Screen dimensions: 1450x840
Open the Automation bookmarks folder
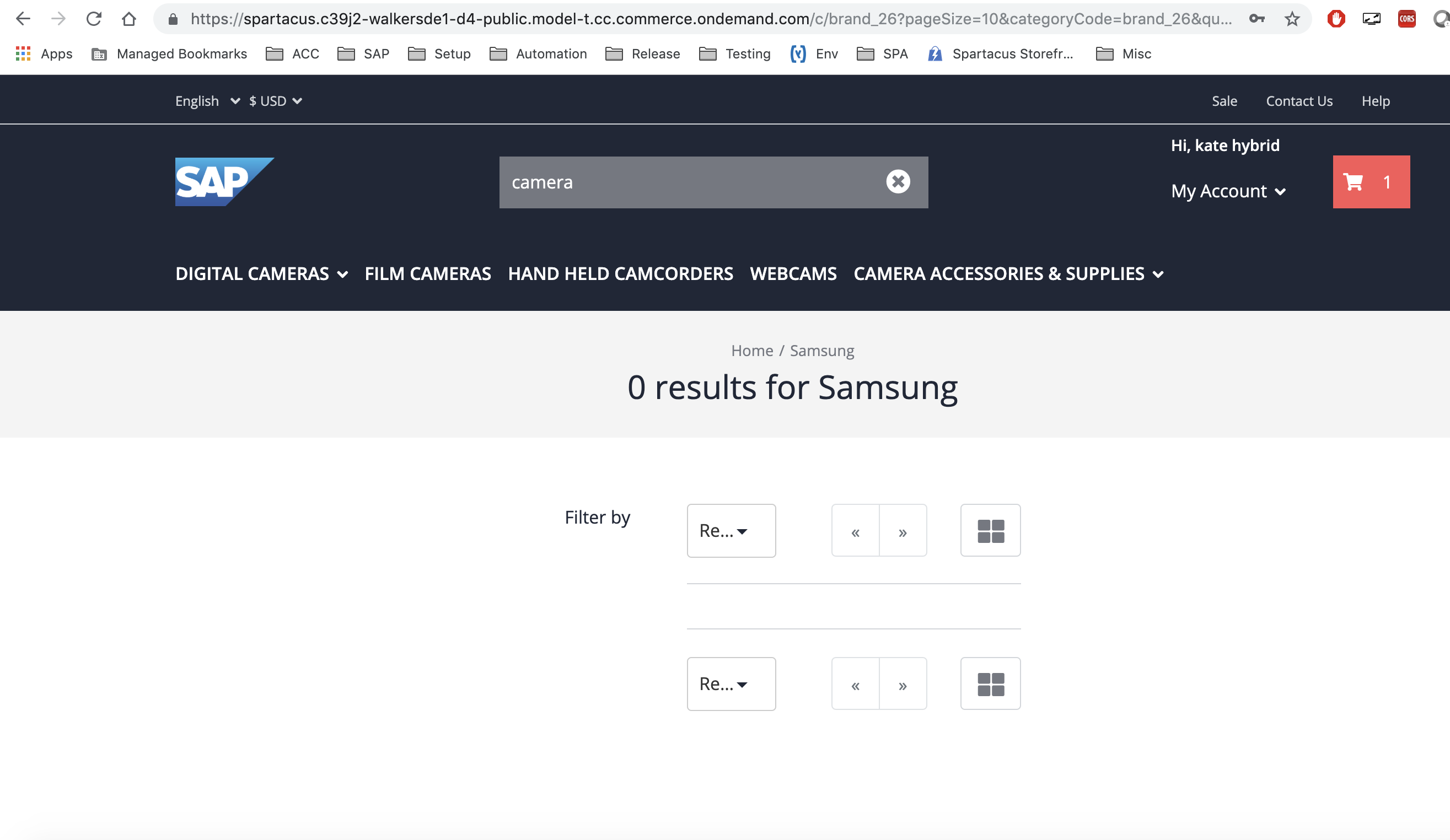point(538,53)
